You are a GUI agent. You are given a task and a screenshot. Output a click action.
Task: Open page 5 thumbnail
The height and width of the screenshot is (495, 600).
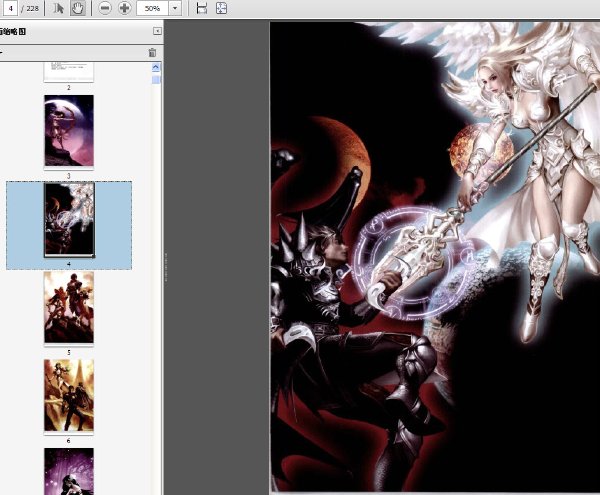click(69, 307)
